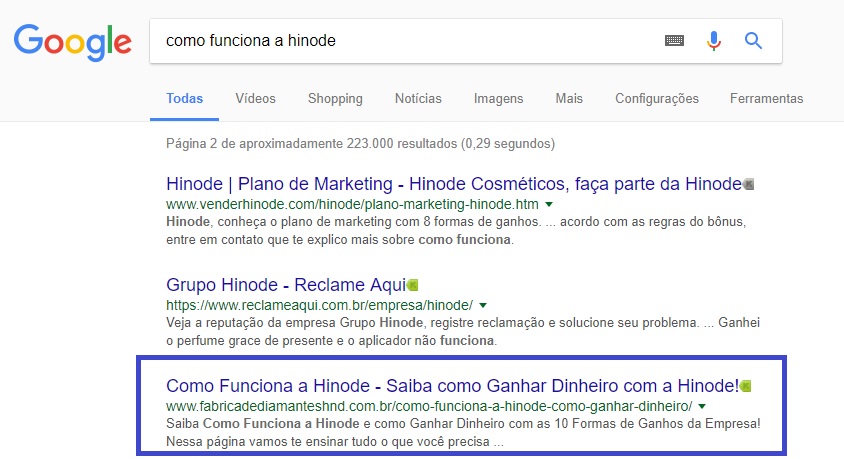Switch to the Vídeos tab
The image size is (844, 459).
(x=255, y=98)
